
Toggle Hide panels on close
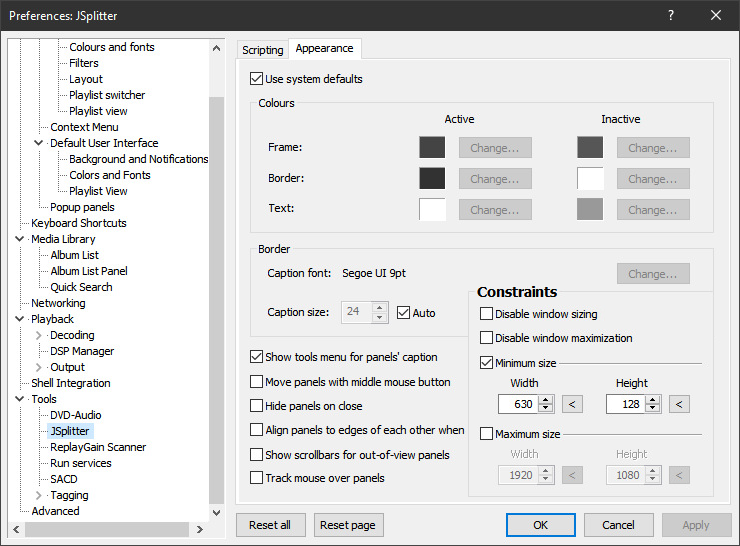click(256, 406)
